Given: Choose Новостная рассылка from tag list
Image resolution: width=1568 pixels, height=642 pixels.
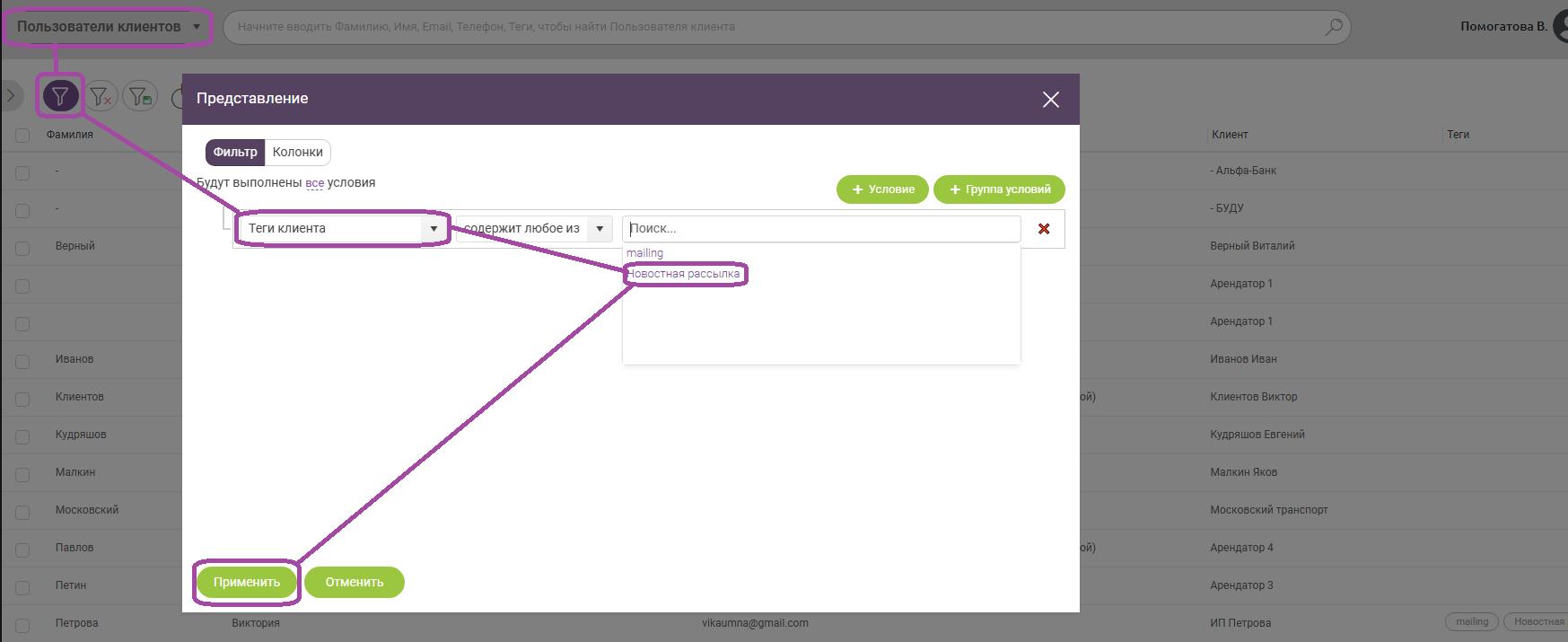Looking at the screenshot, I should point(684,274).
